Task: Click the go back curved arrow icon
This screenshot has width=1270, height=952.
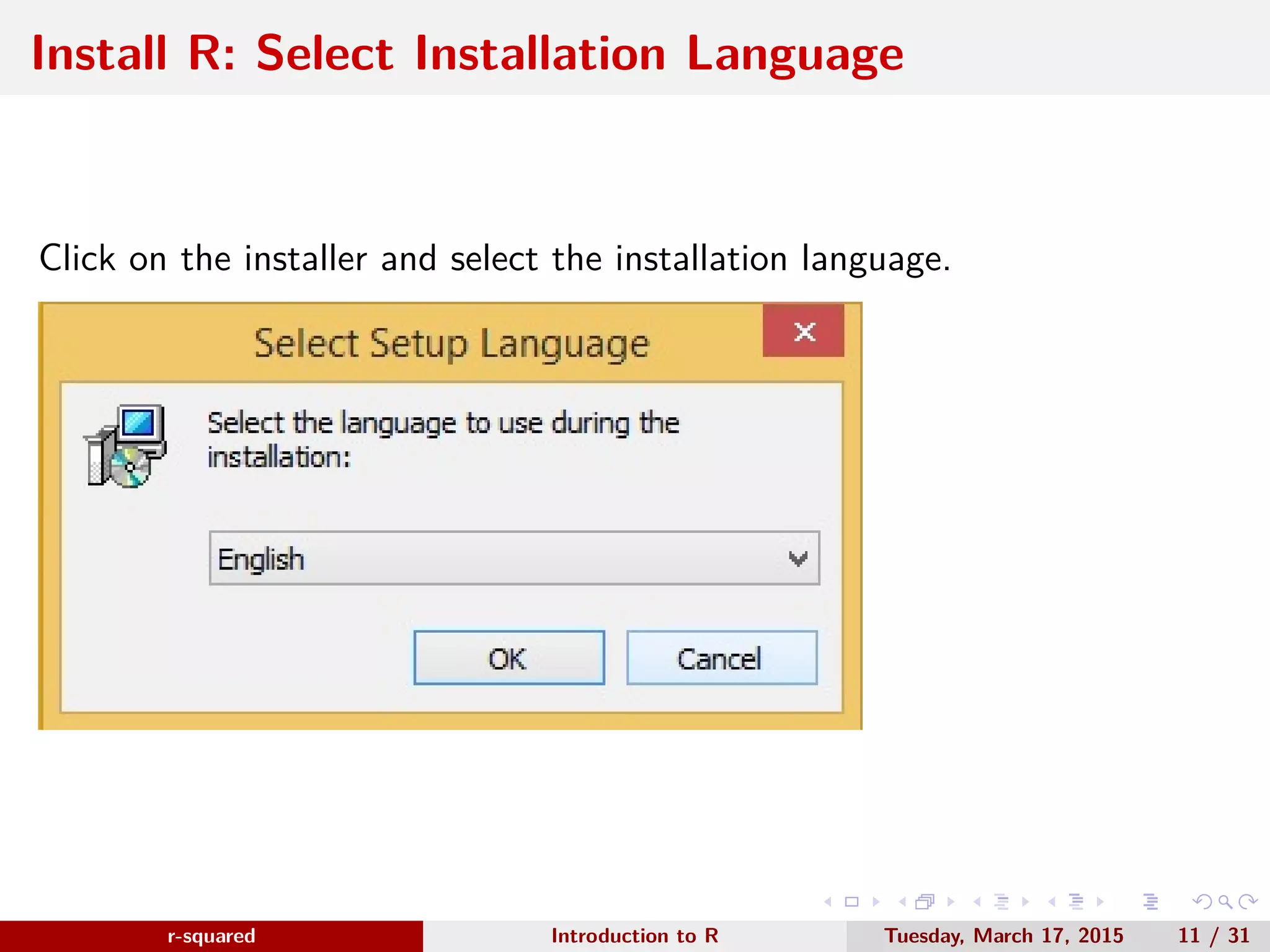Action: tap(1202, 902)
